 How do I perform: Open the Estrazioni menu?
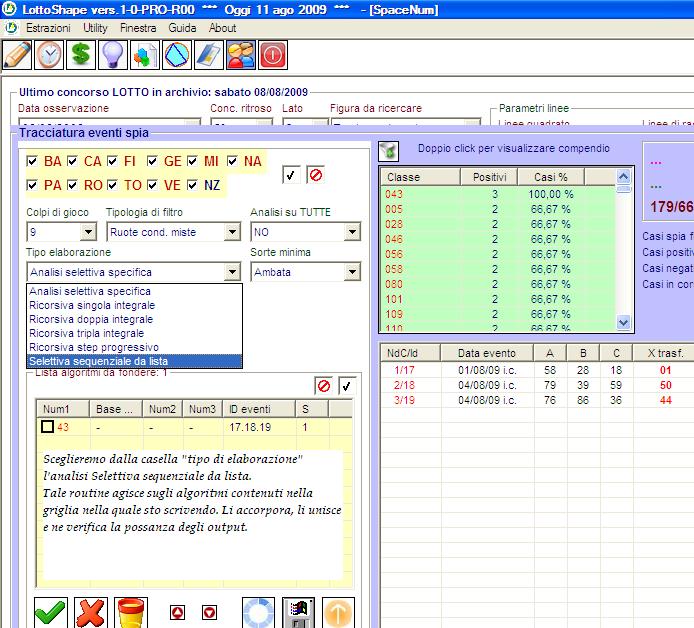point(48,28)
